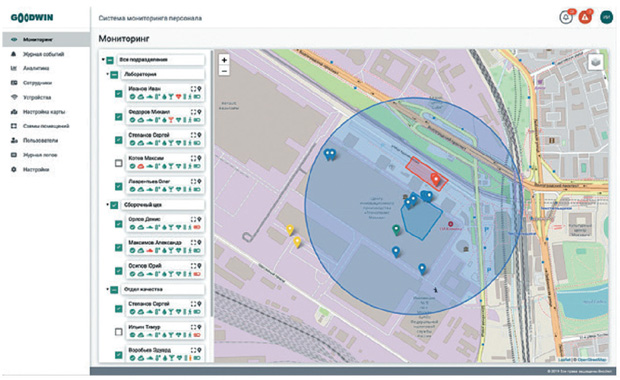
Task: Collapse the Все подразделения tree node
Action: [103, 60]
